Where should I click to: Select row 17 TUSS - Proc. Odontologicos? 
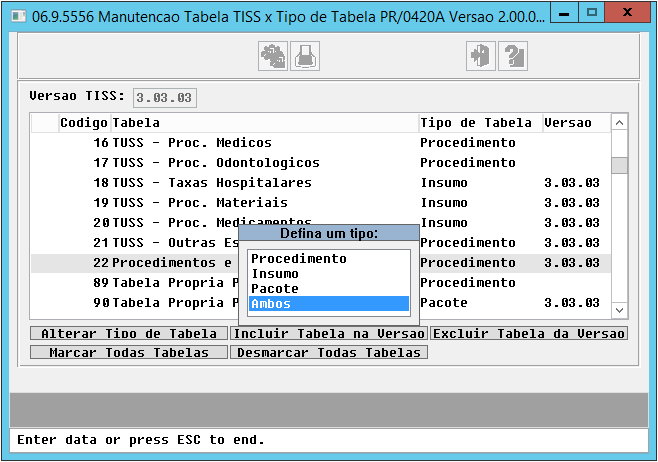coord(321,163)
